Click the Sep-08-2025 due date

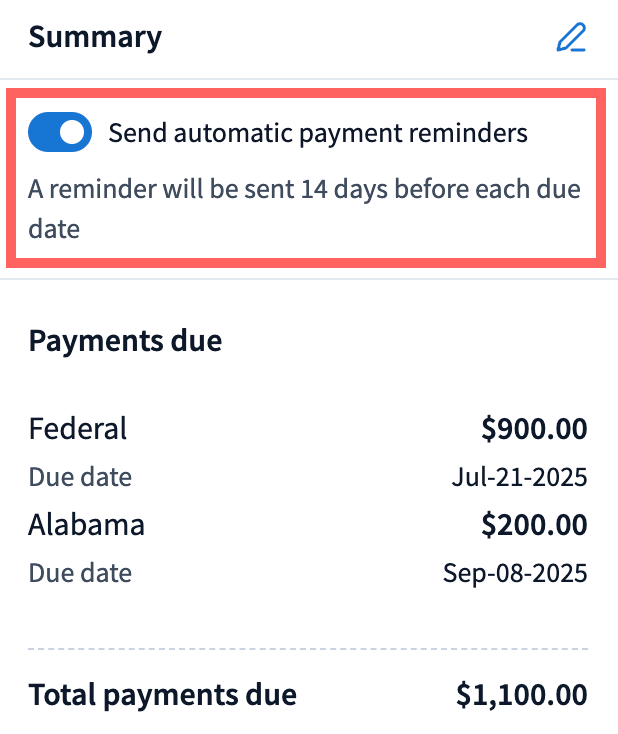(515, 573)
